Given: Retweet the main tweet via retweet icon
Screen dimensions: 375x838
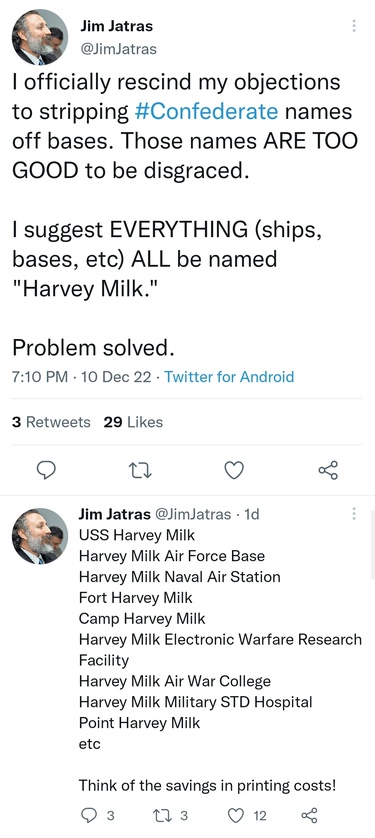Looking at the screenshot, I should pos(141,470).
